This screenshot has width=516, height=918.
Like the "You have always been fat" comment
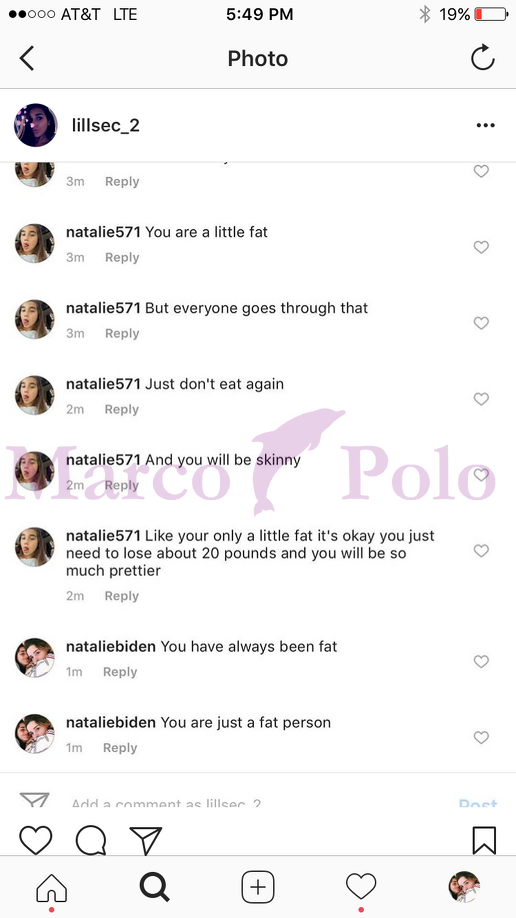pyautogui.click(x=481, y=662)
